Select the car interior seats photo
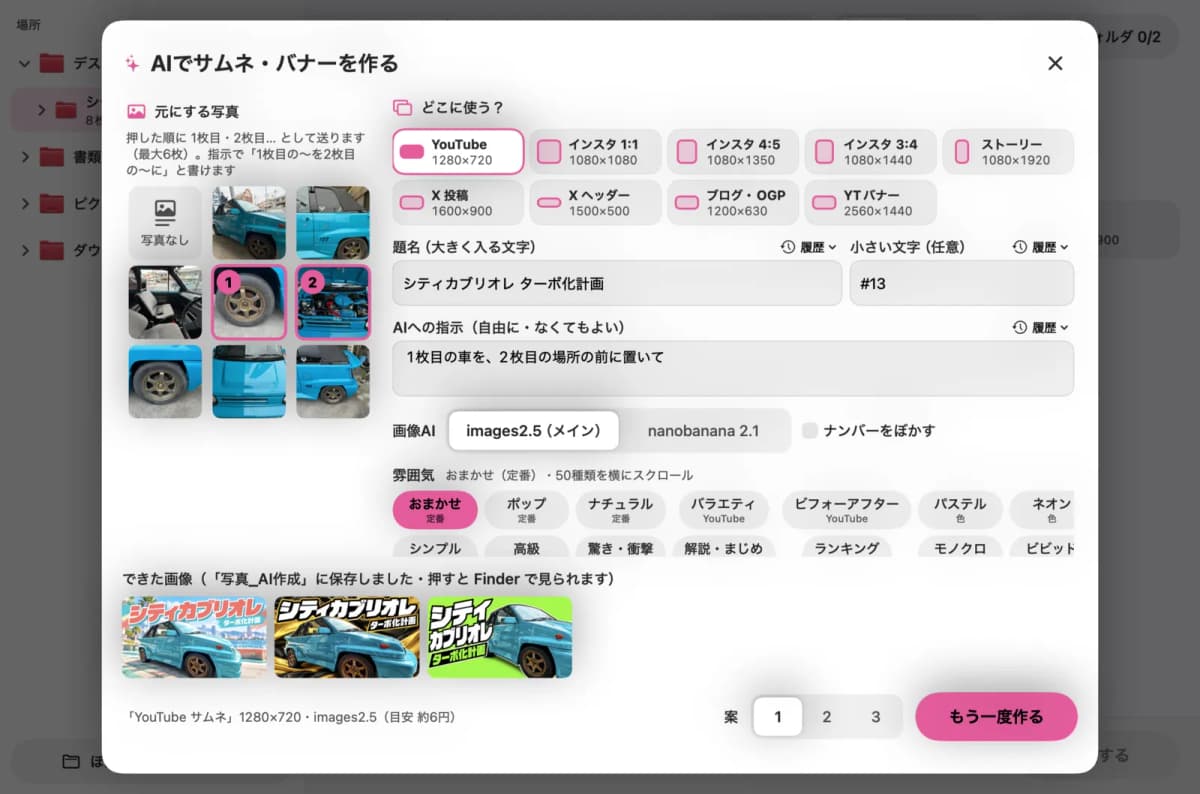The width and height of the screenshot is (1200, 794). [165, 302]
